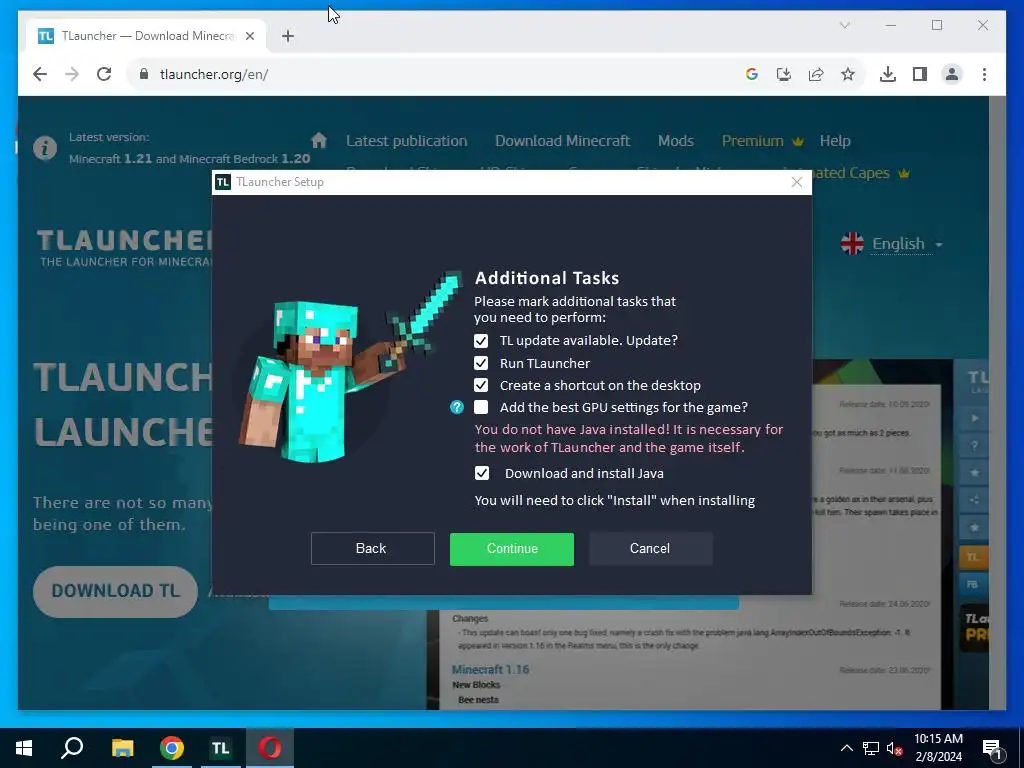The width and height of the screenshot is (1024, 768).
Task: Click the browser page scrollbar
Action: click(x=997, y=402)
